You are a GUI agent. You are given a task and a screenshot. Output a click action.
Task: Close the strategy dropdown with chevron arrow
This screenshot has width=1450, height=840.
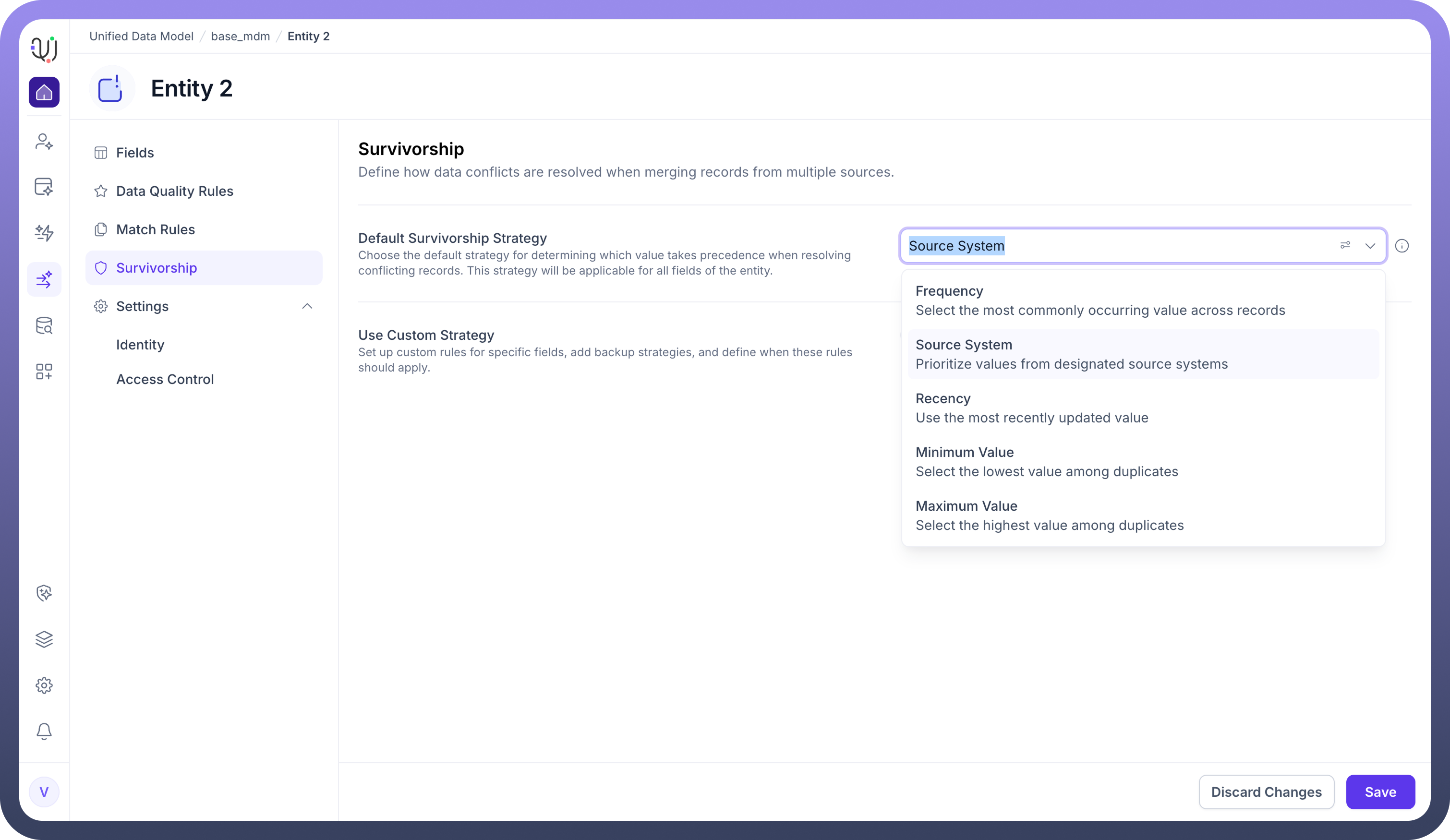[1370, 246]
